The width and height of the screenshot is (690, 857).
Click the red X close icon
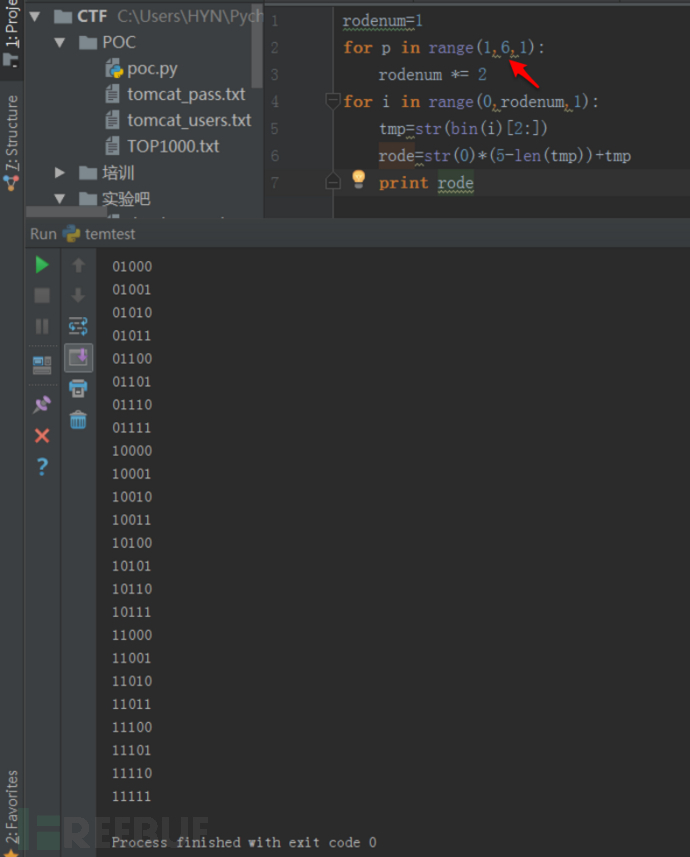pyautogui.click(x=42, y=436)
